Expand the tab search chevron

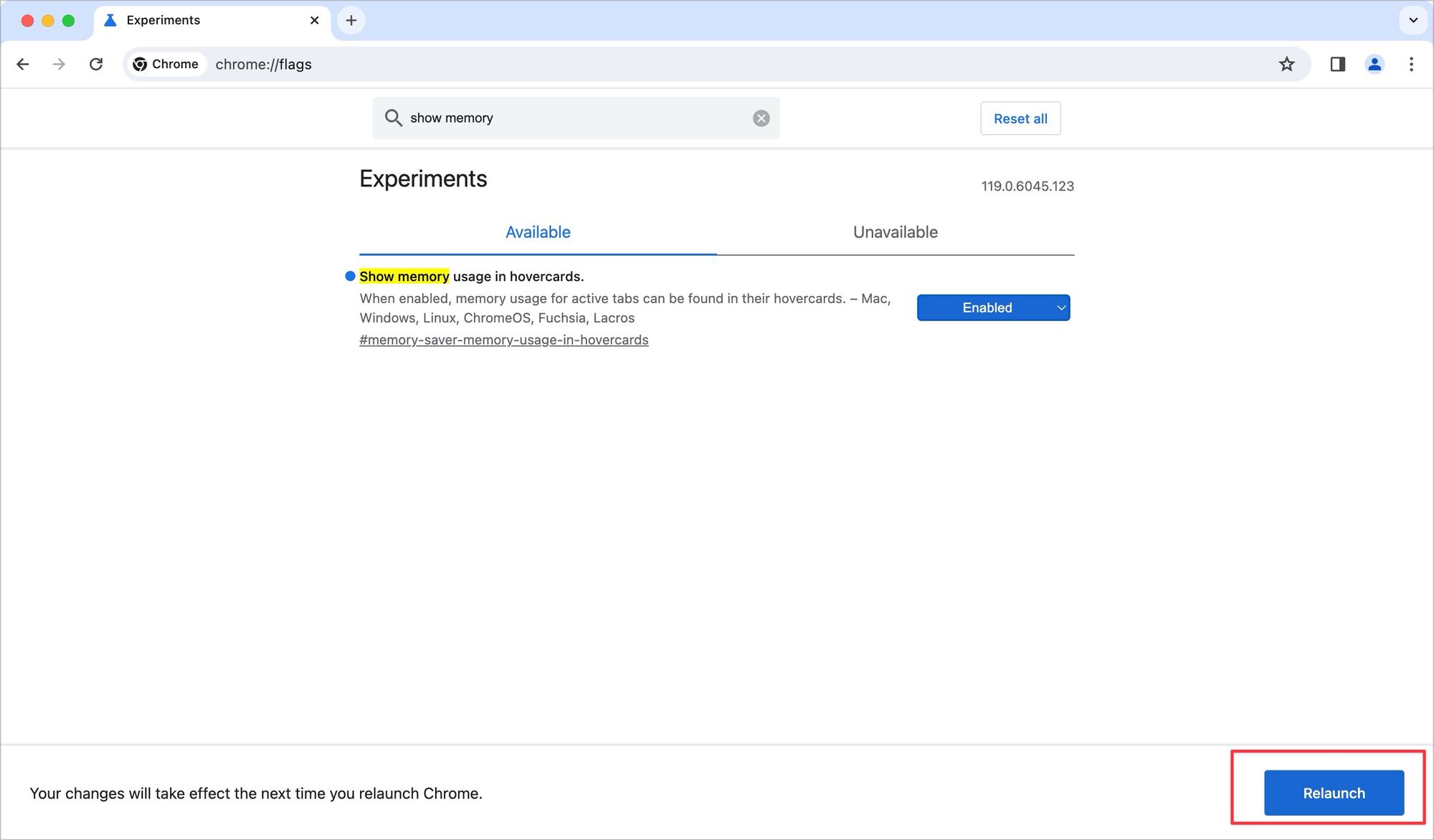(x=1412, y=21)
